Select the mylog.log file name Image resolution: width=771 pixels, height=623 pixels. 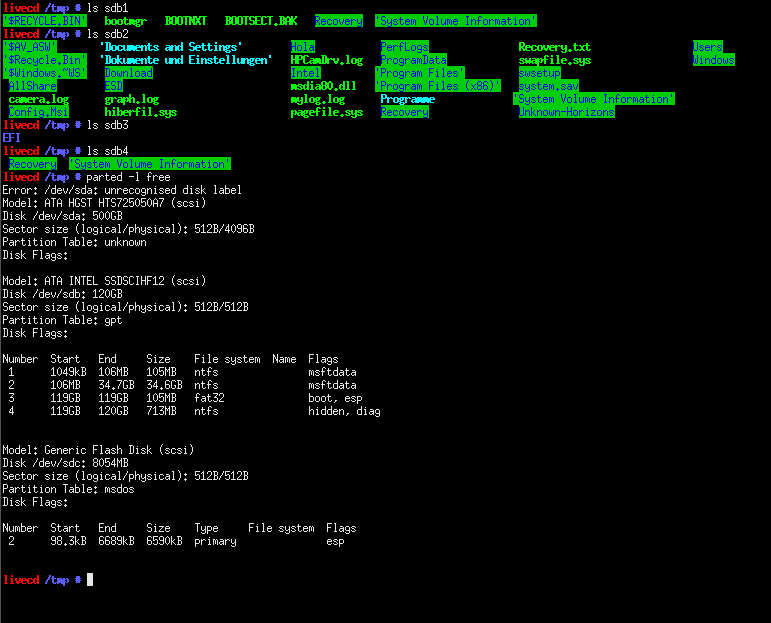318,99
